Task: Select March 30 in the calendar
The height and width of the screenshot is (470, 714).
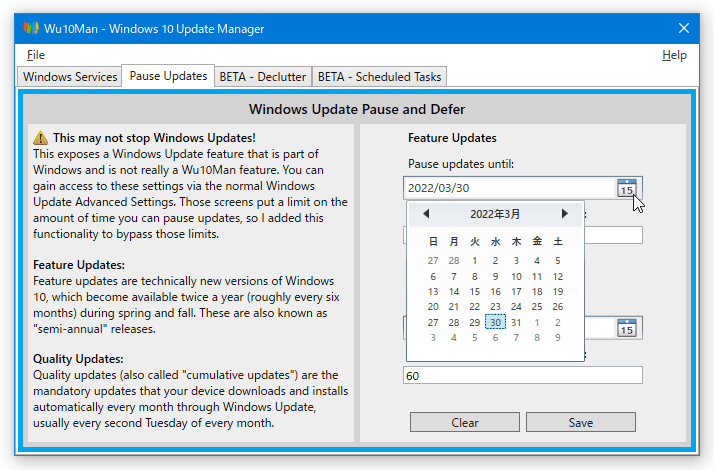Action: (495, 322)
